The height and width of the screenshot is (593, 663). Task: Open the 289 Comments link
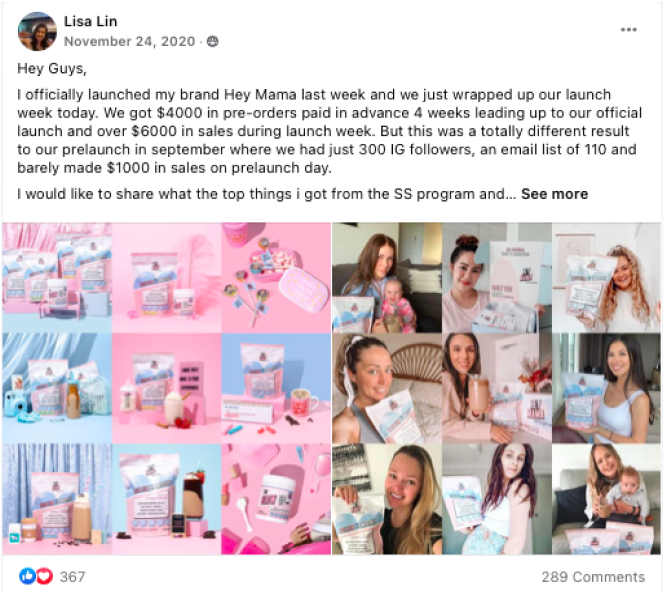click(x=593, y=577)
